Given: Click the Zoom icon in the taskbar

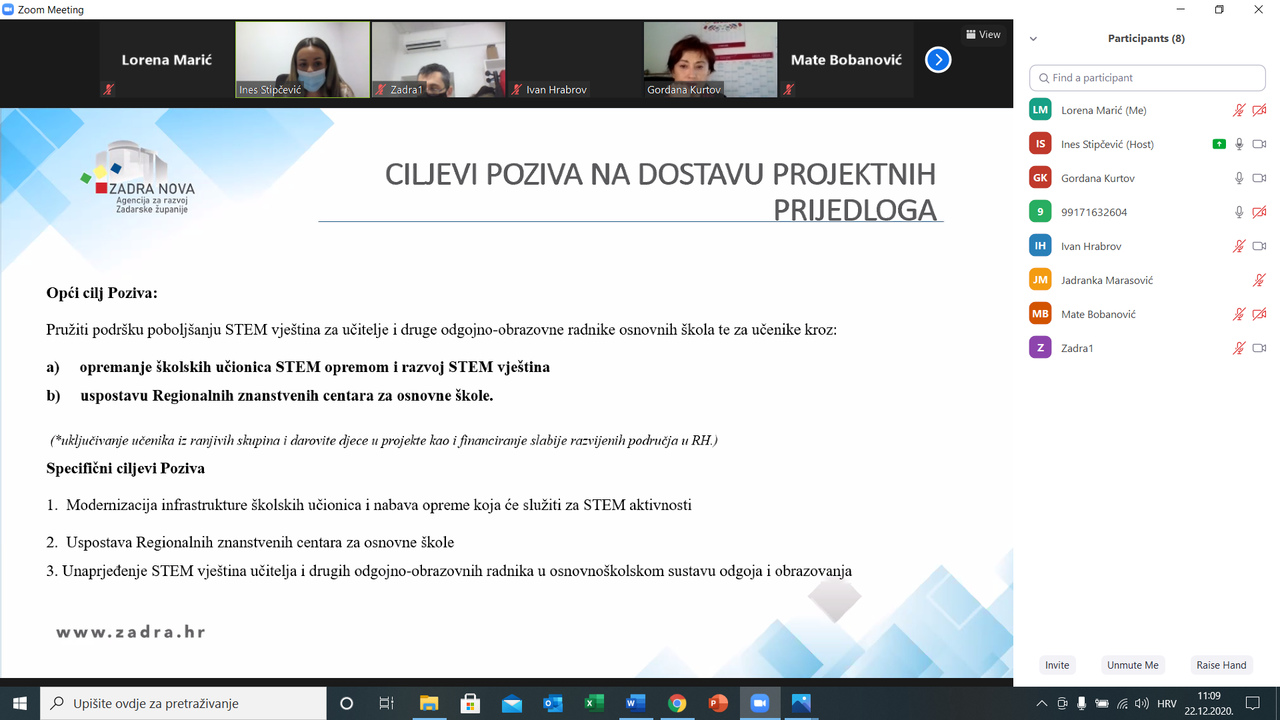Looking at the screenshot, I should pyautogui.click(x=758, y=703).
